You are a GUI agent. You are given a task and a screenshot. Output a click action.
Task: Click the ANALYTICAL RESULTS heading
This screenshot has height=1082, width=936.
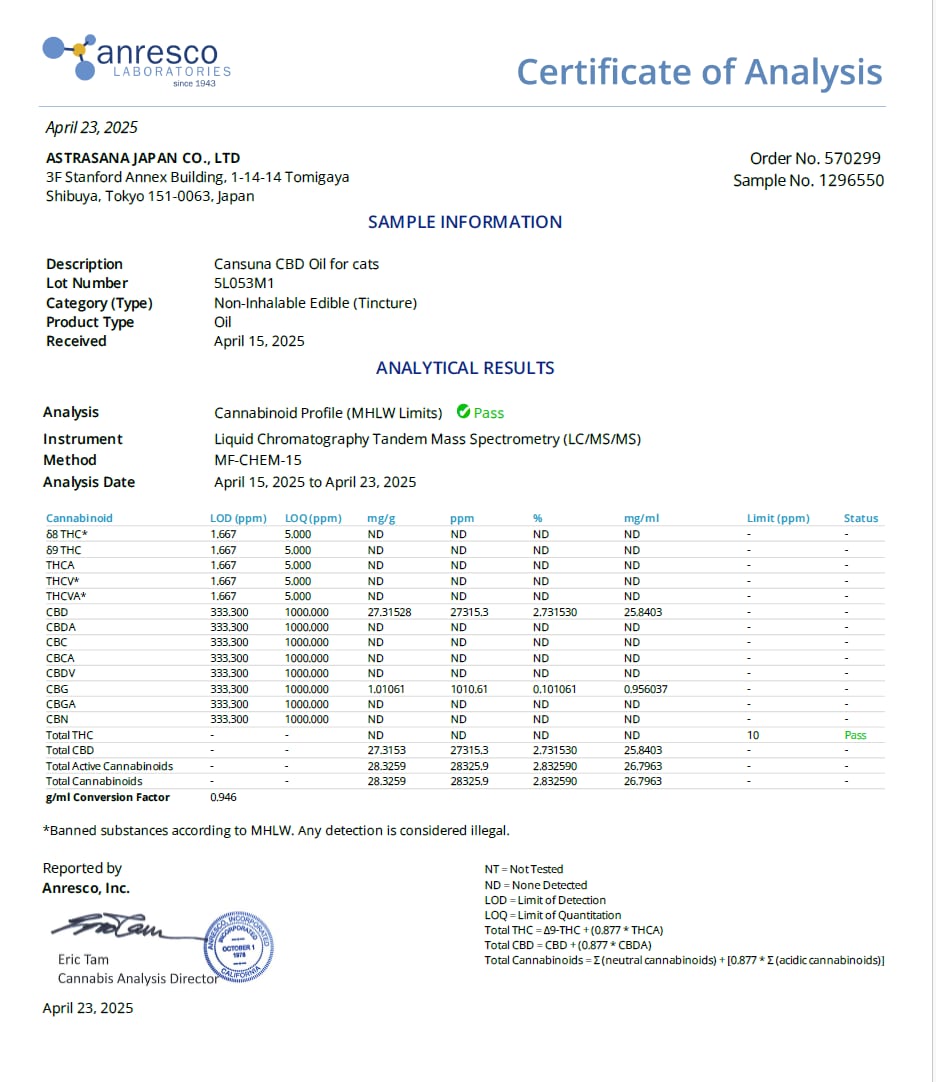[465, 368]
